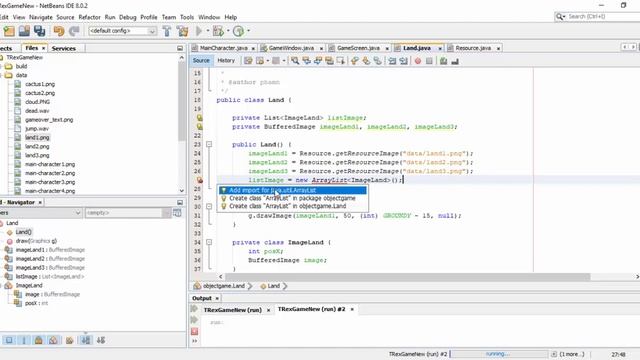Open the Run Project dropdown arrow

208,31
